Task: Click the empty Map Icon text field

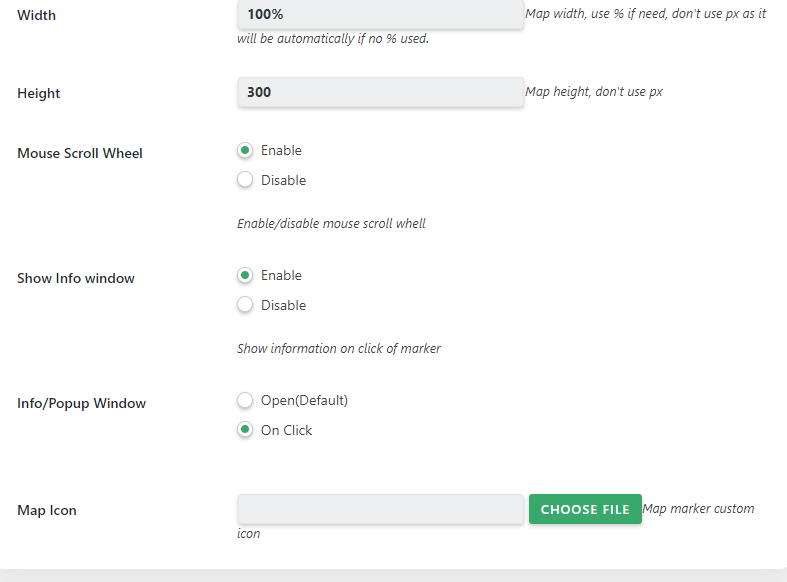Action: tap(380, 509)
